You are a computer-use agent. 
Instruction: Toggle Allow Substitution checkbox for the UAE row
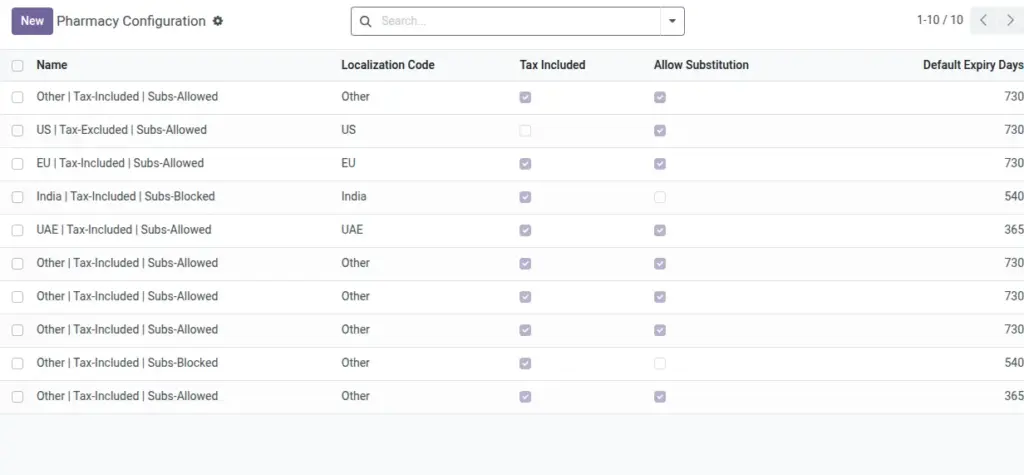click(x=660, y=231)
